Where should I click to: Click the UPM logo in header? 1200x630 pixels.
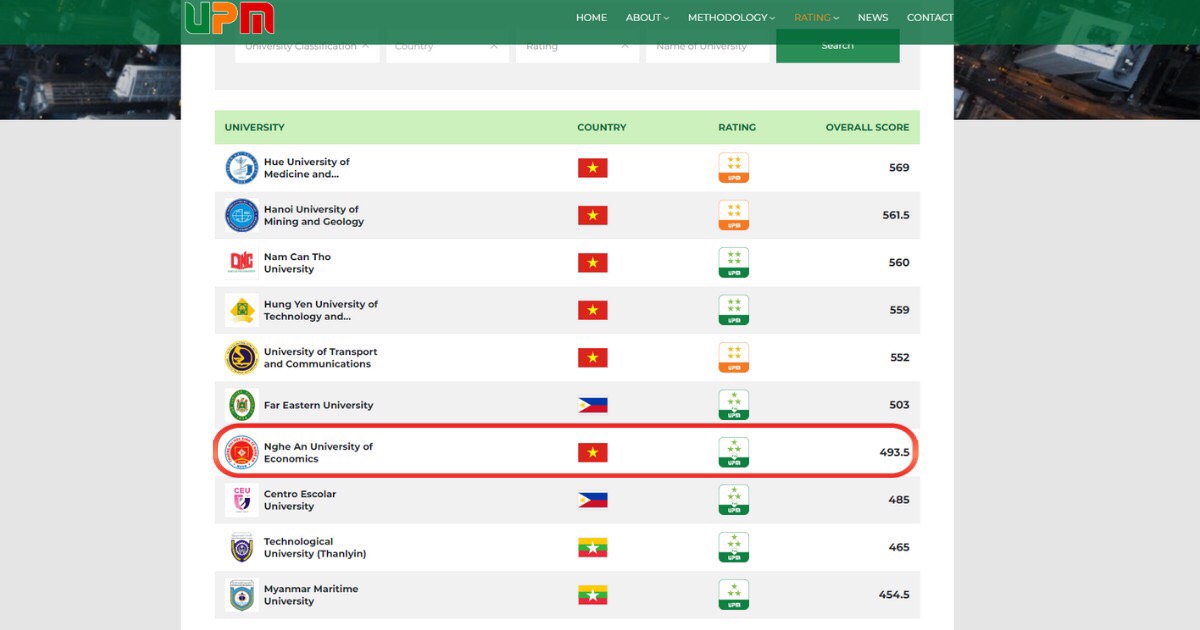pos(229,18)
